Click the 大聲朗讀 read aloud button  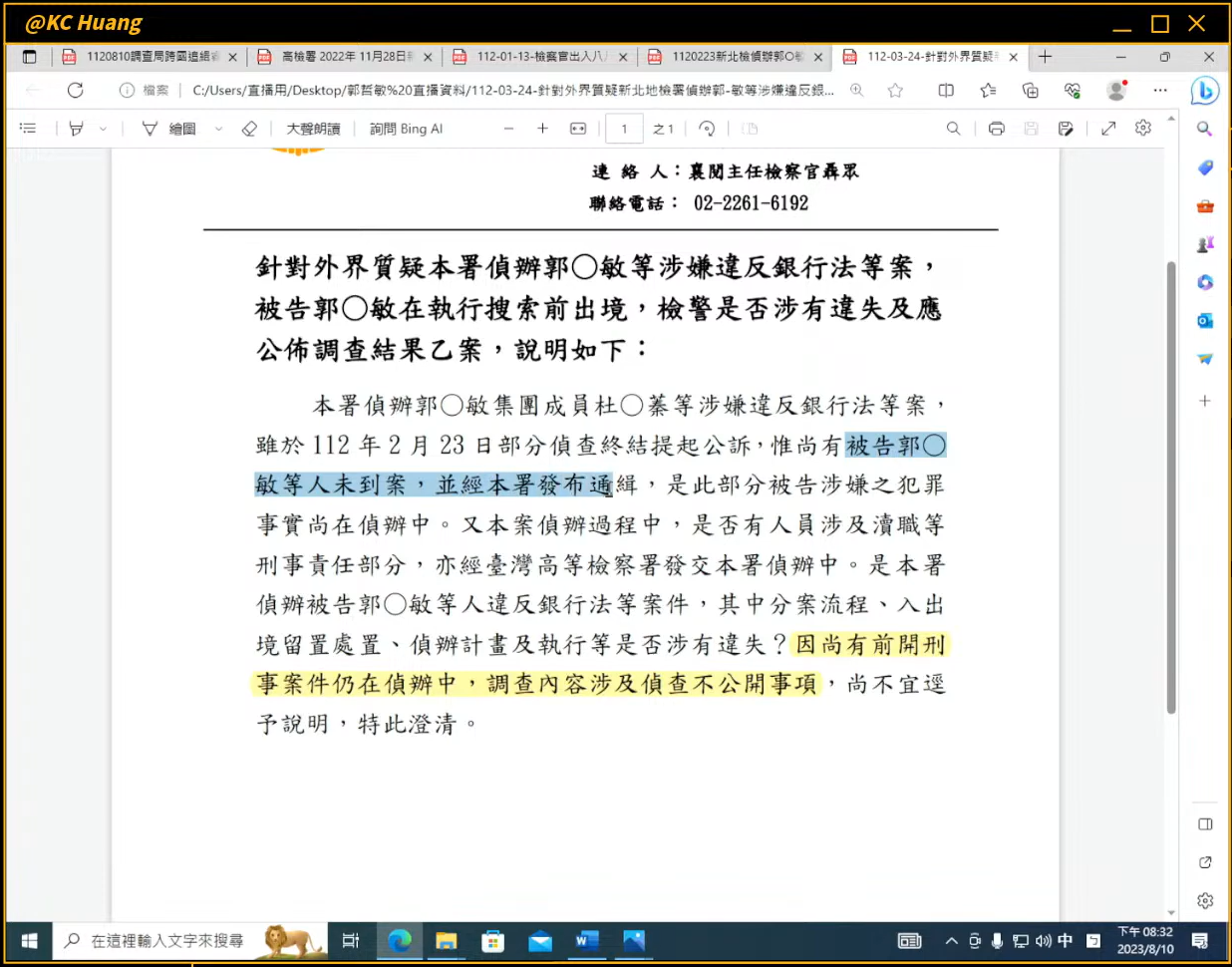(x=313, y=129)
